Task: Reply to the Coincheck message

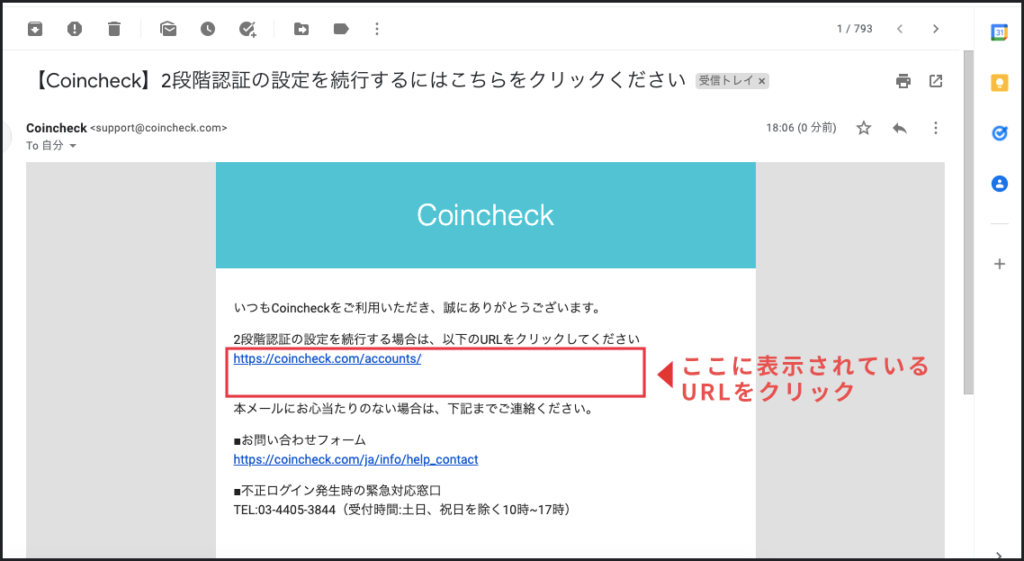Action: click(x=899, y=128)
